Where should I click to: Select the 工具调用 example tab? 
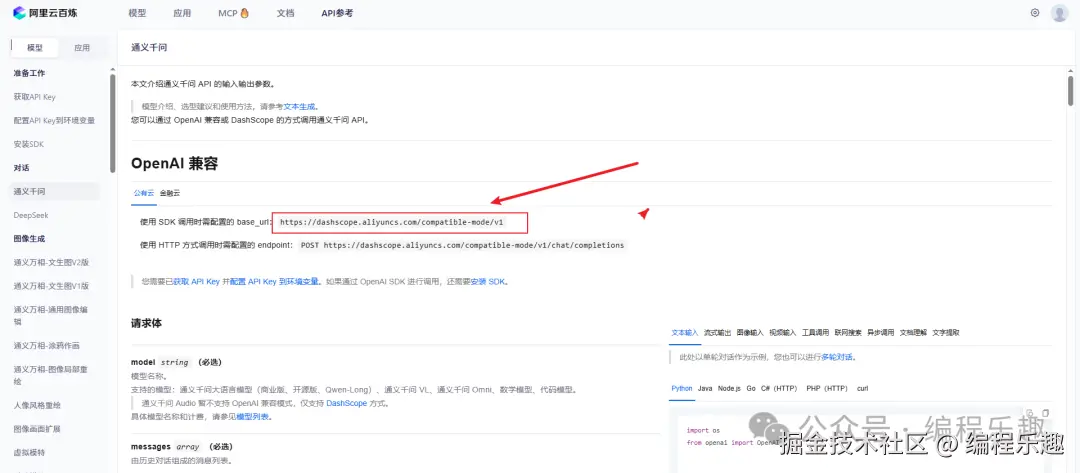816,333
